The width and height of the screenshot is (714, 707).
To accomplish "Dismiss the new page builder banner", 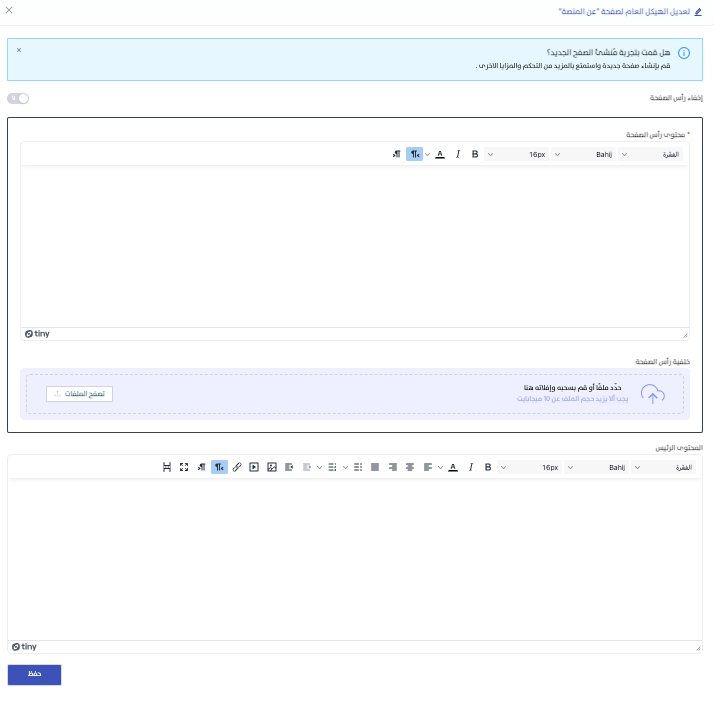I will click(19, 49).
